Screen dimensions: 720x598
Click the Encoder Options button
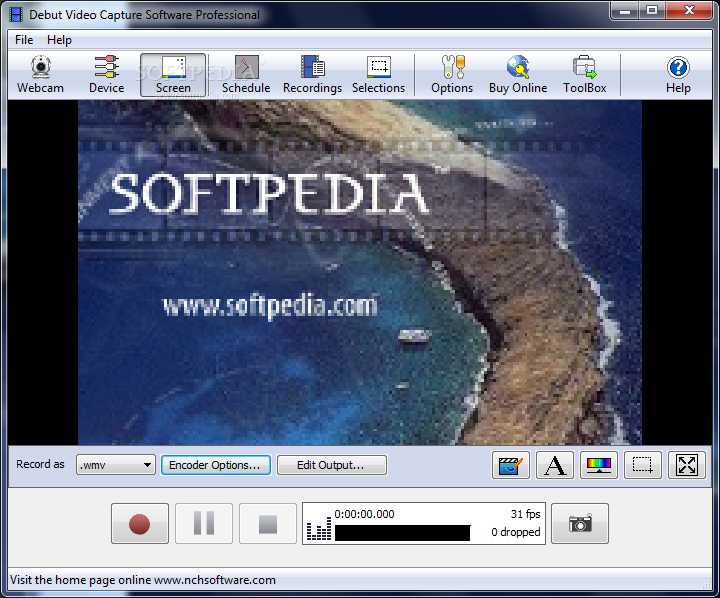215,465
